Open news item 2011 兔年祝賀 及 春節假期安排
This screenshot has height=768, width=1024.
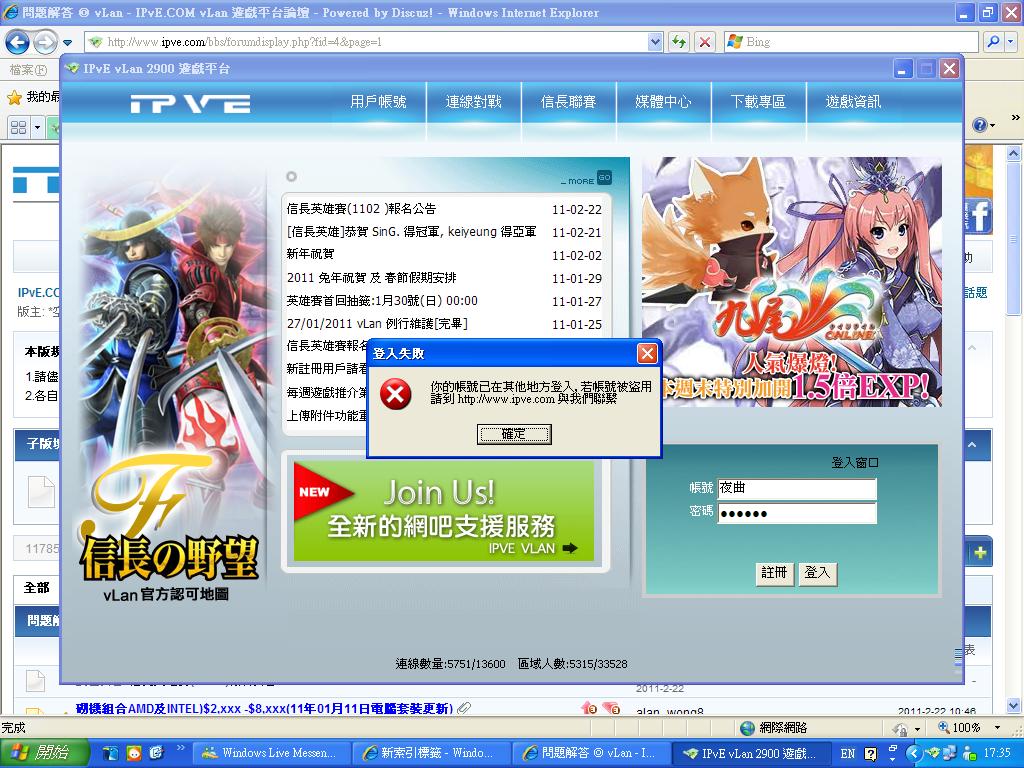pyautogui.click(x=372, y=278)
